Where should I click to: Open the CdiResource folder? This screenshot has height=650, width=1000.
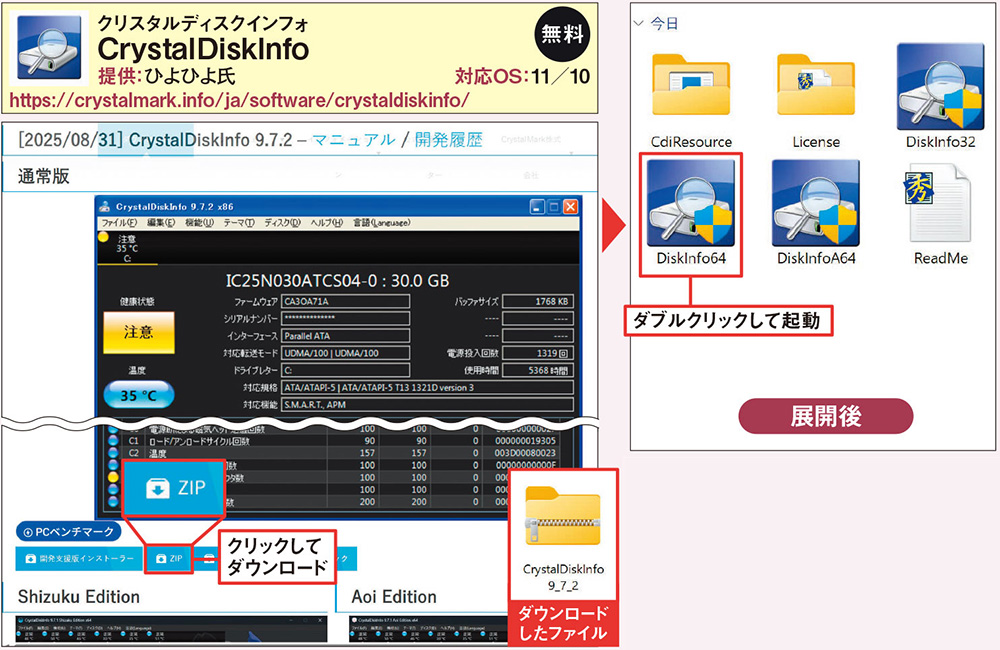691,86
